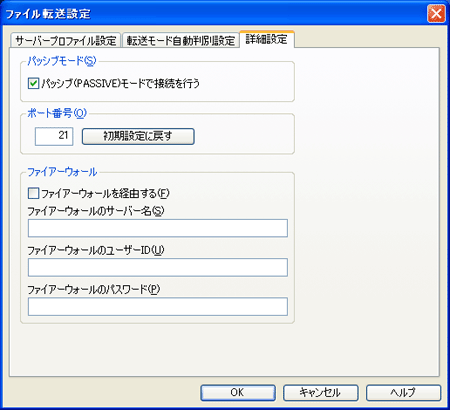Image resolution: width=450 pixels, height=410 pixels.
Task: Click the port number field showing 21
Action: tap(54, 136)
